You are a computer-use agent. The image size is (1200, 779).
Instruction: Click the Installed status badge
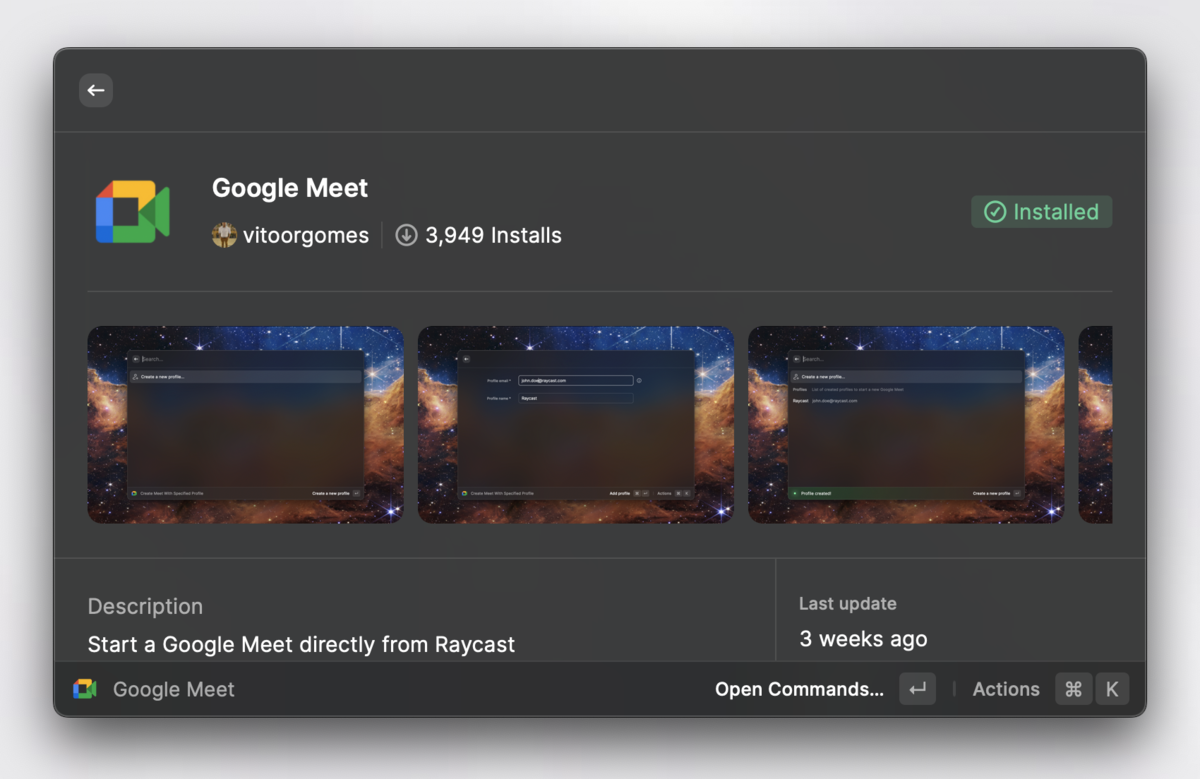point(1041,212)
